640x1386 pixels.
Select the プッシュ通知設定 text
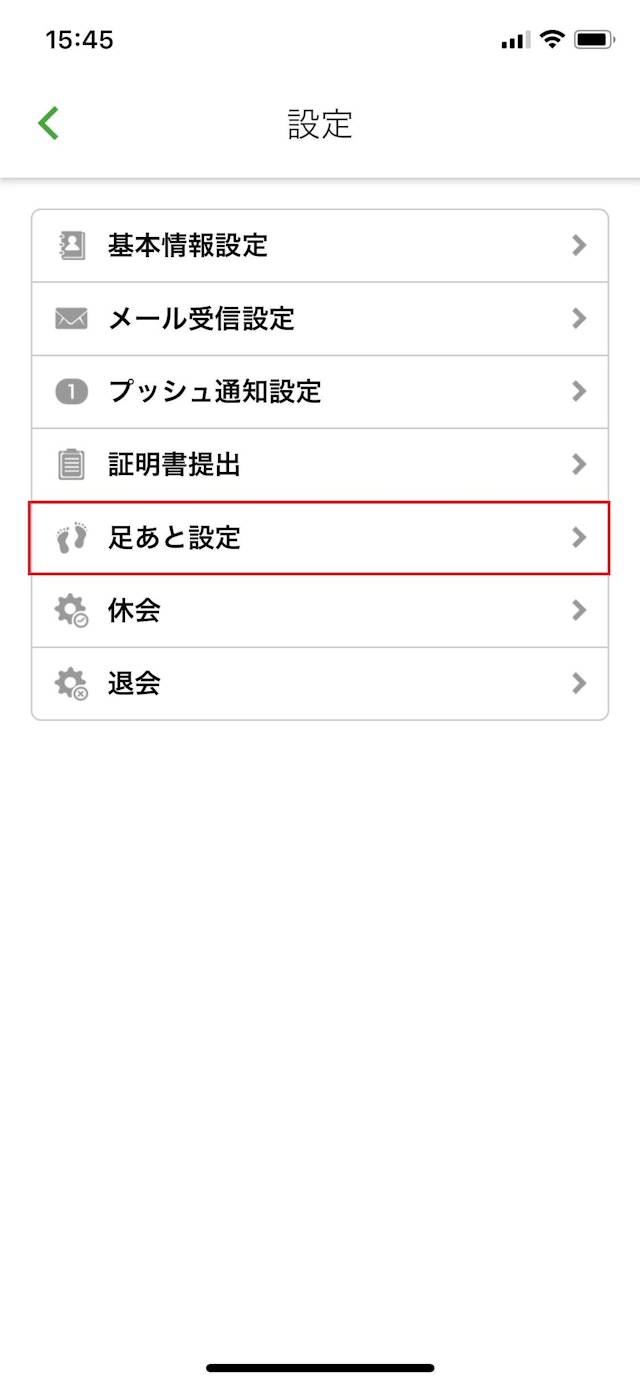point(214,392)
